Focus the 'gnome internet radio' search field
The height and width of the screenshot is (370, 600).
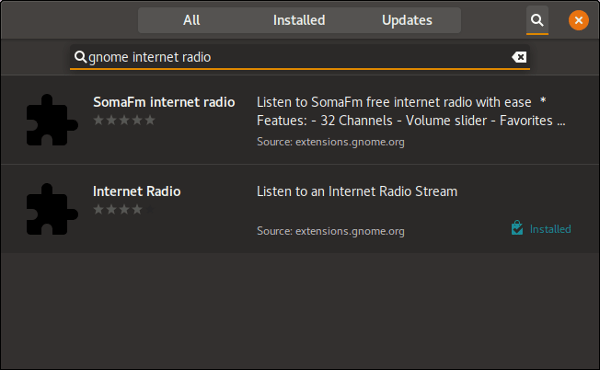coord(300,57)
